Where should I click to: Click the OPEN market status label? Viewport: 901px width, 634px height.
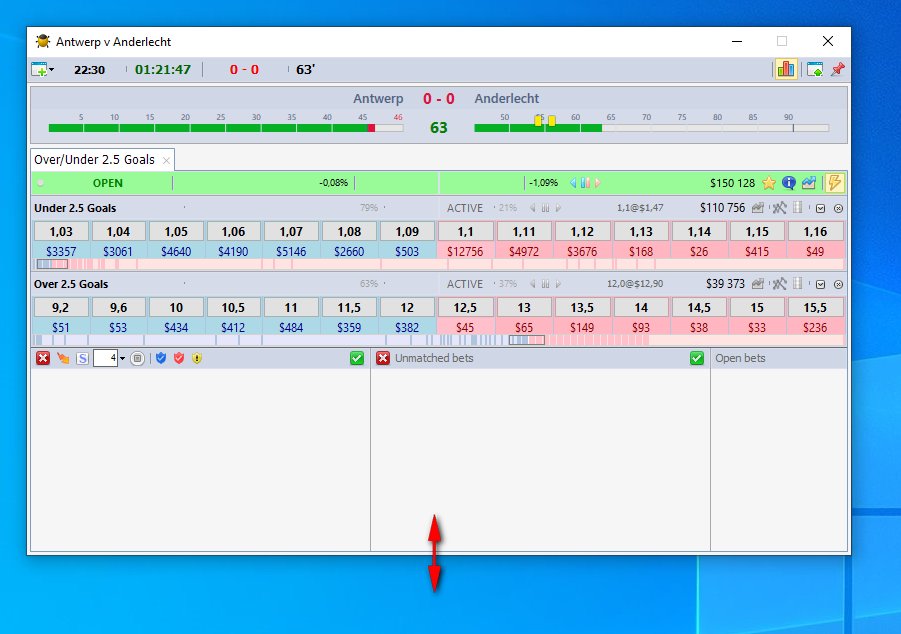(x=108, y=183)
